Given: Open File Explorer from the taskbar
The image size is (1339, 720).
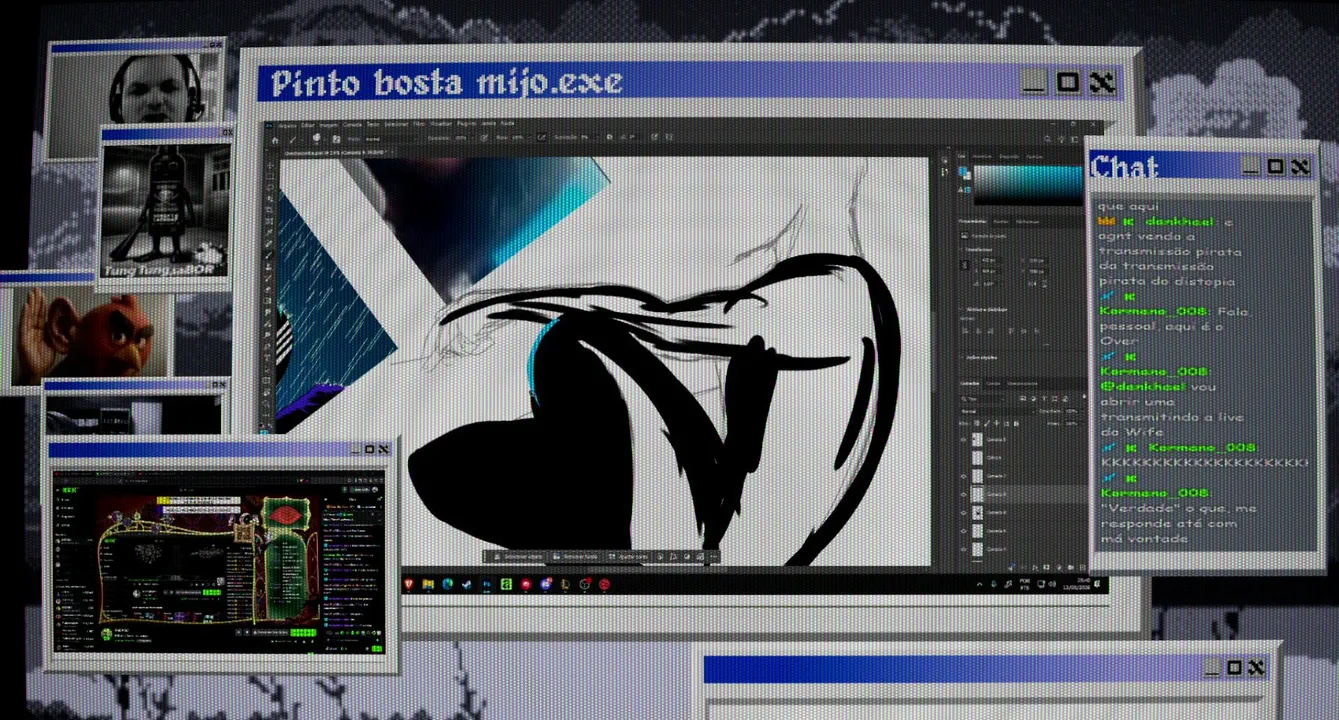Looking at the screenshot, I should coord(428,584).
